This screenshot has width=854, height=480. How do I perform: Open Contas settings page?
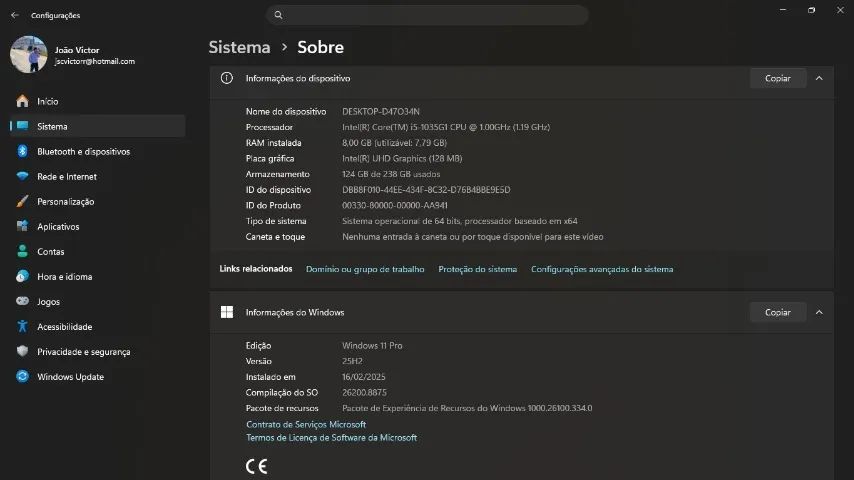point(97,252)
